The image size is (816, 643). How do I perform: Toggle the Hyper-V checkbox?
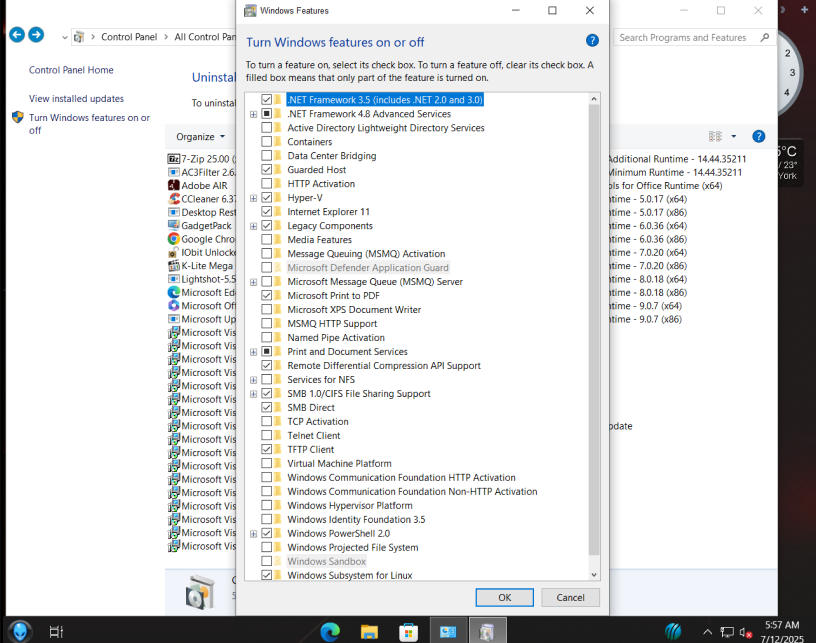[266, 198]
